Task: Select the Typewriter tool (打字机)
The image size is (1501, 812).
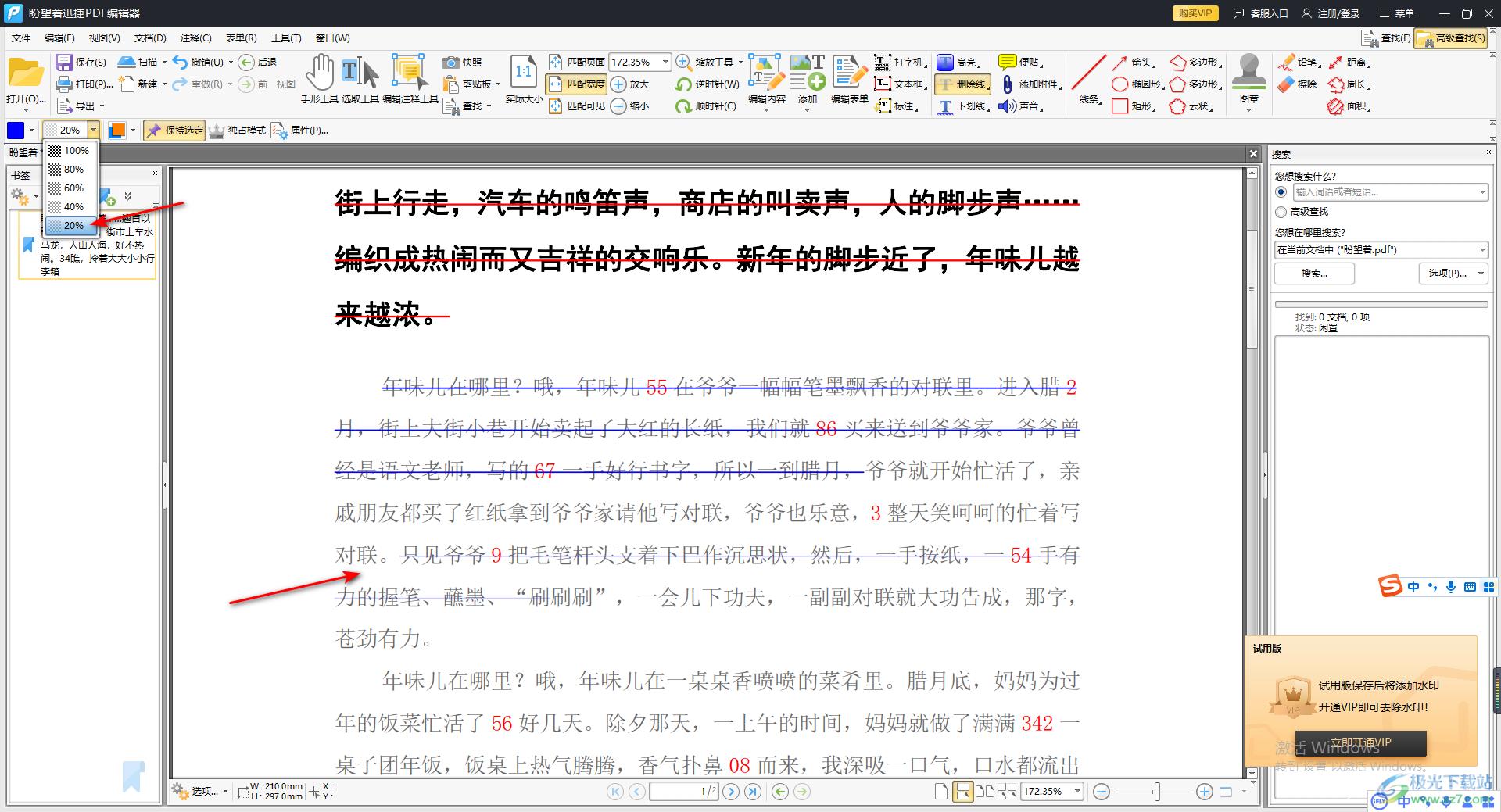Action: (x=901, y=63)
